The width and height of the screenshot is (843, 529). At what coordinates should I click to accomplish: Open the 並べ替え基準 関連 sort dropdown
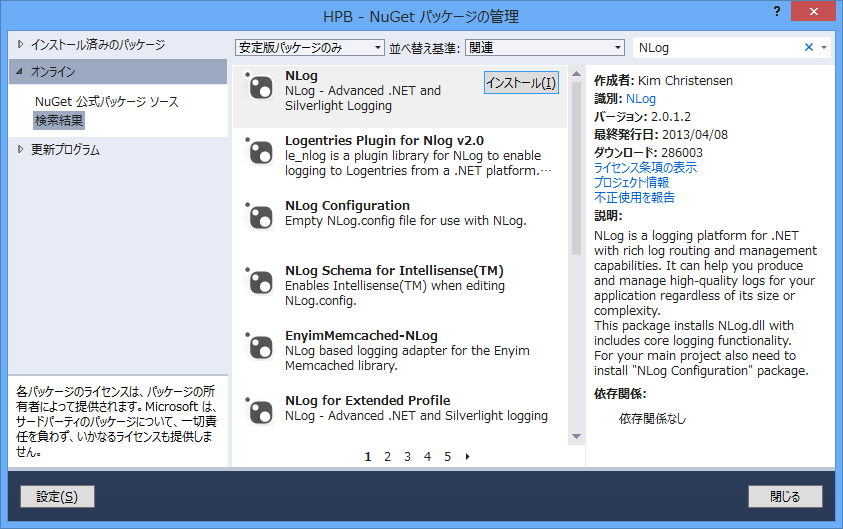pos(545,47)
